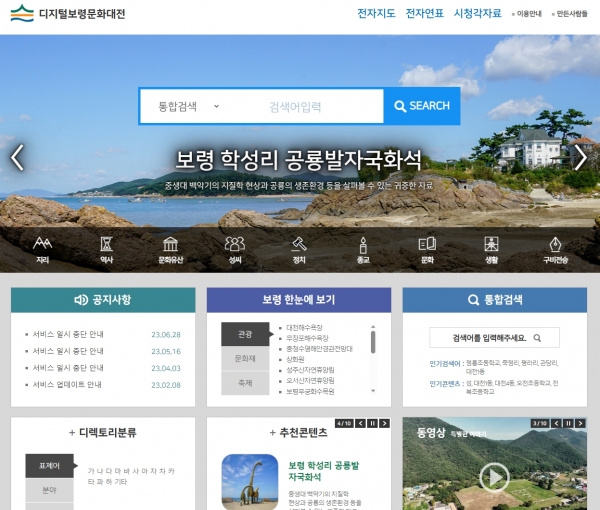Open the 종교 (religion) candle icon
The image size is (600, 510).
pos(362,248)
